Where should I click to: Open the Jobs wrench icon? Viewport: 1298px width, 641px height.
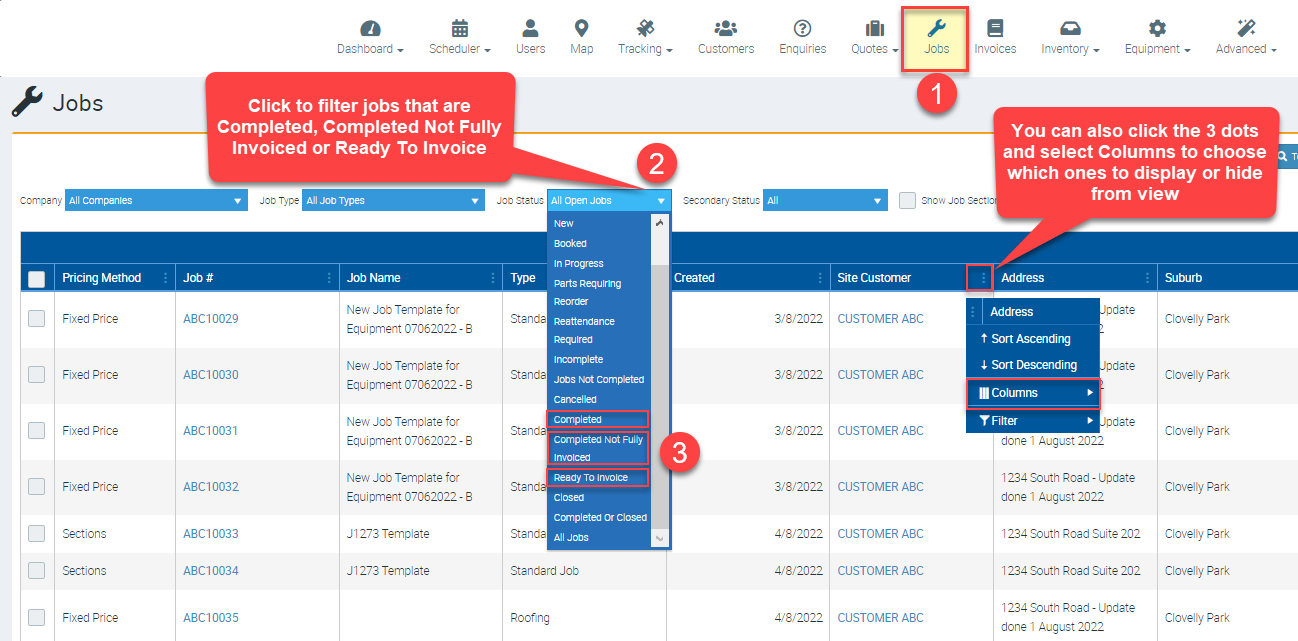point(937,28)
